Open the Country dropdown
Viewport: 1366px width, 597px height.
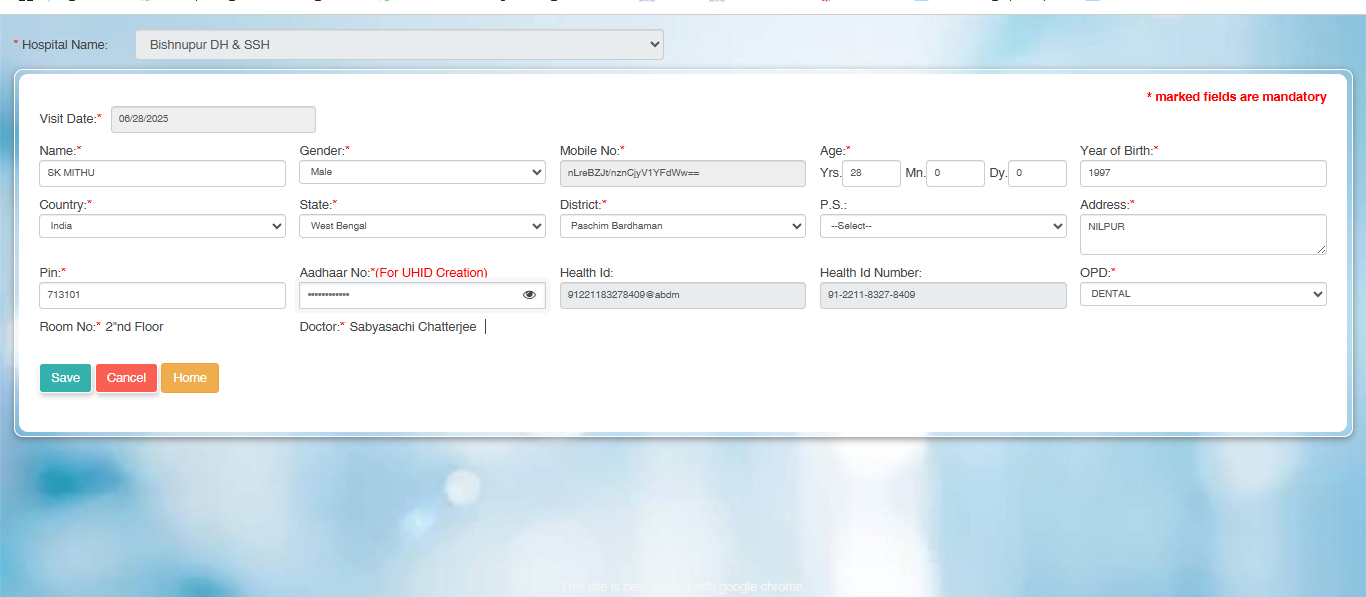coord(162,226)
